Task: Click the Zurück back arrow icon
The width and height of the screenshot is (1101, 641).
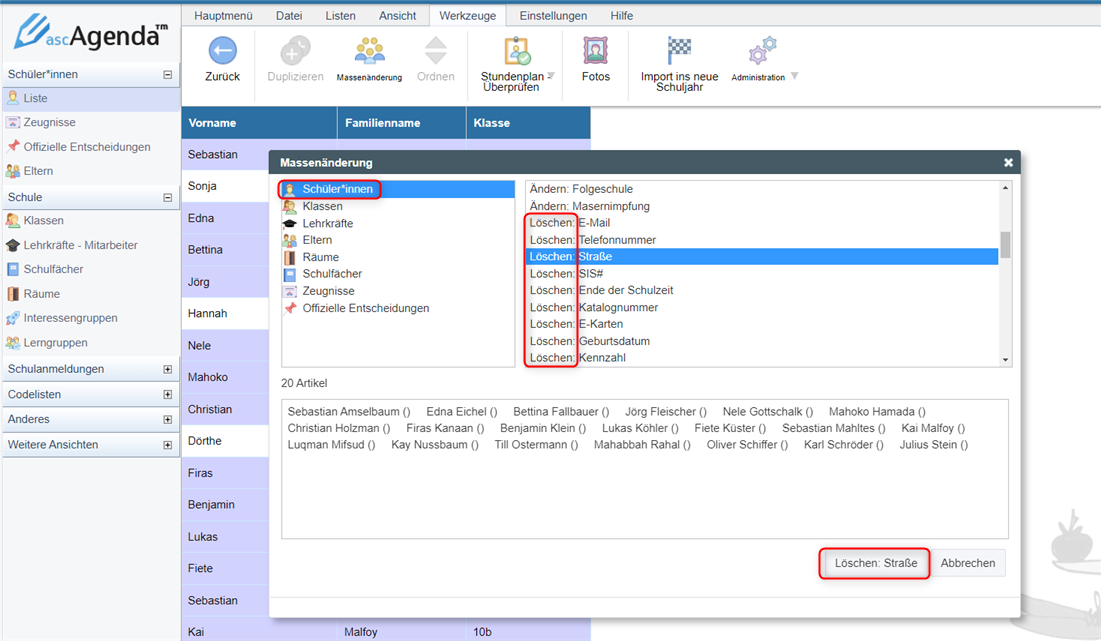Action: pos(223,51)
